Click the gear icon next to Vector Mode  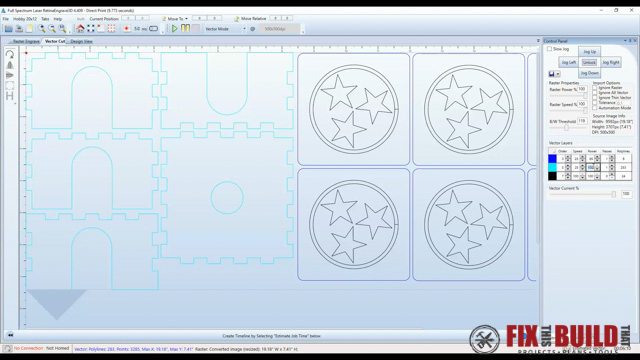pyautogui.click(x=253, y=29)
